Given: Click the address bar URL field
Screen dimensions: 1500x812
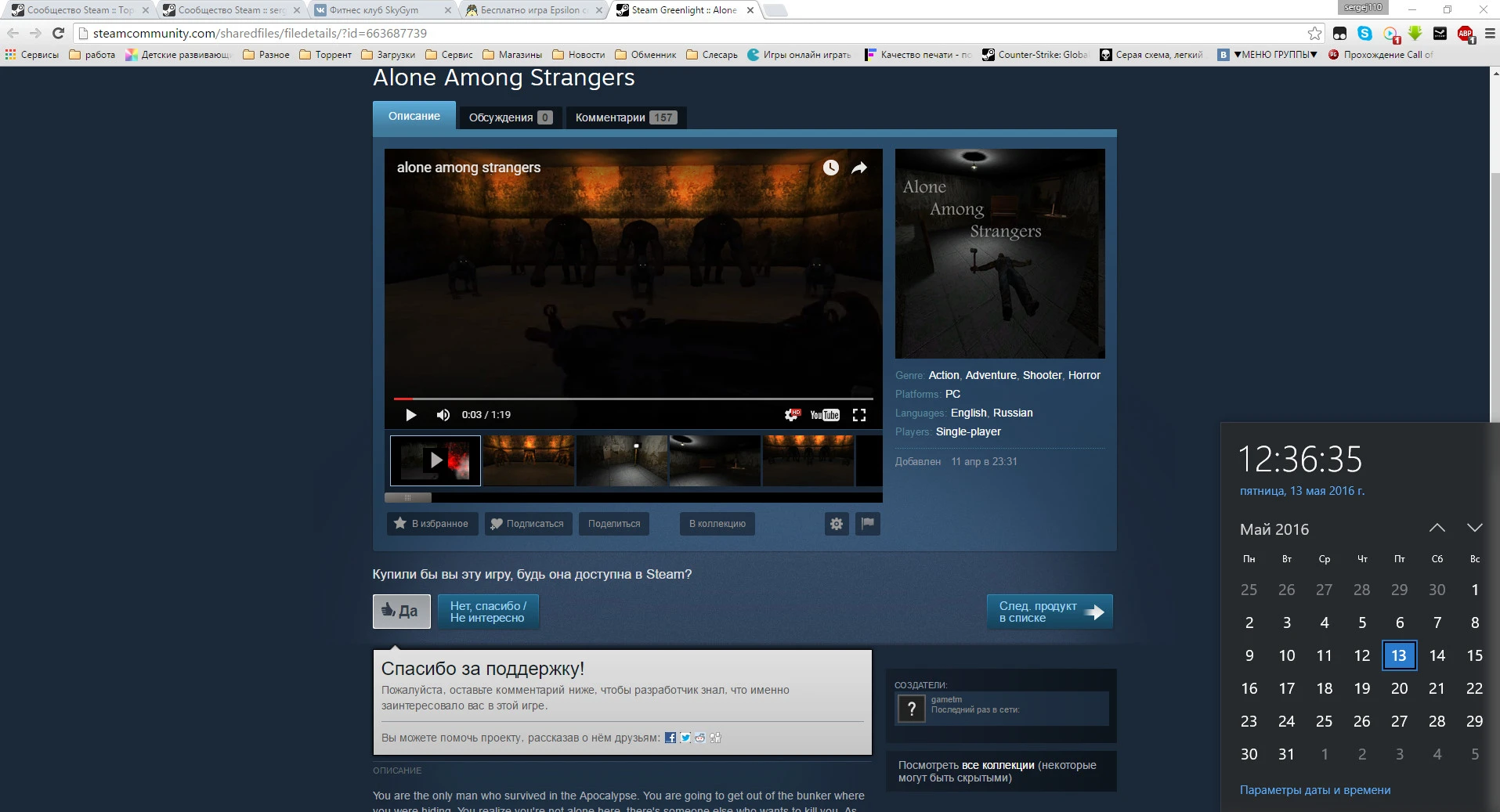Looking at the screenshot, I should pos(689,33).
